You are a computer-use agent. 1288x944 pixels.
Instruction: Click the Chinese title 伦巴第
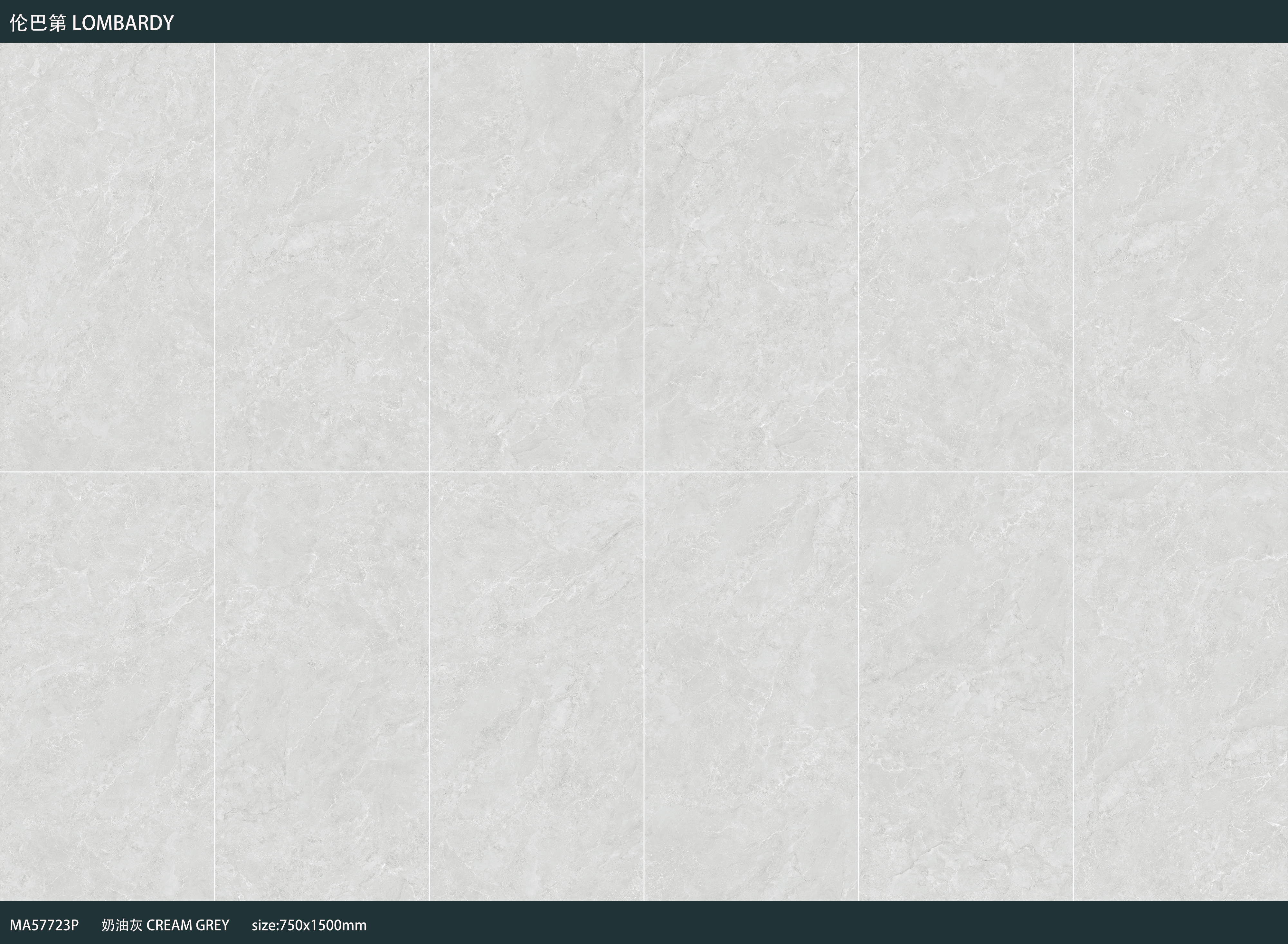tap(38, 23)
